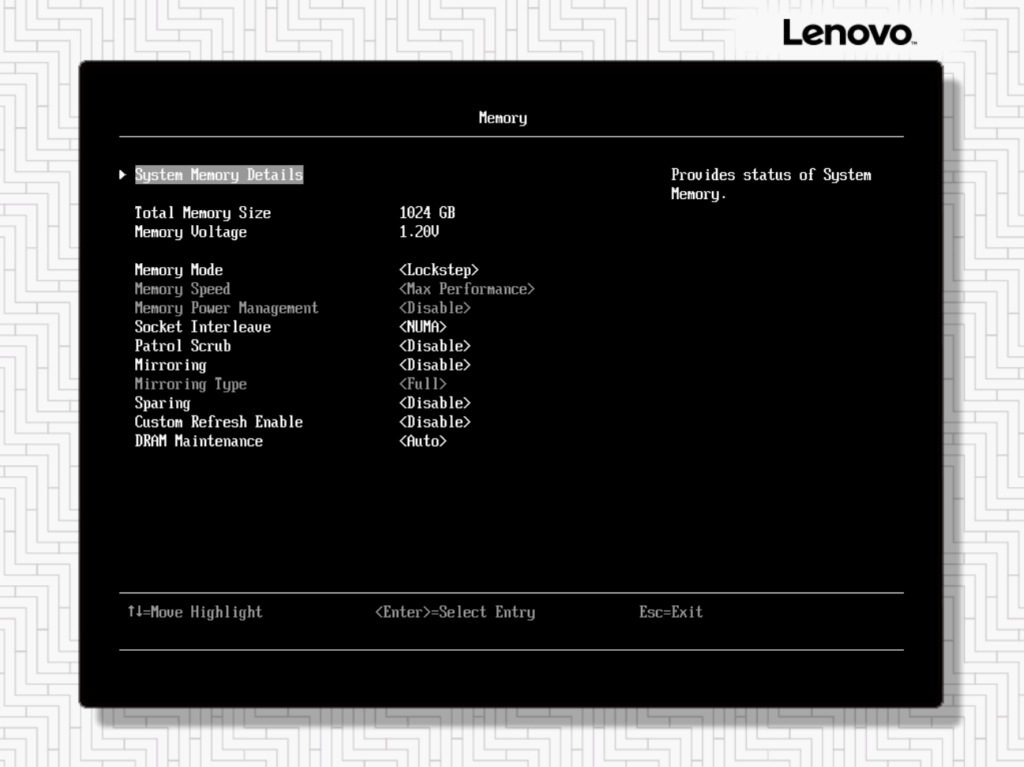Click the Lenovo logo

click(x=848, y=32)
